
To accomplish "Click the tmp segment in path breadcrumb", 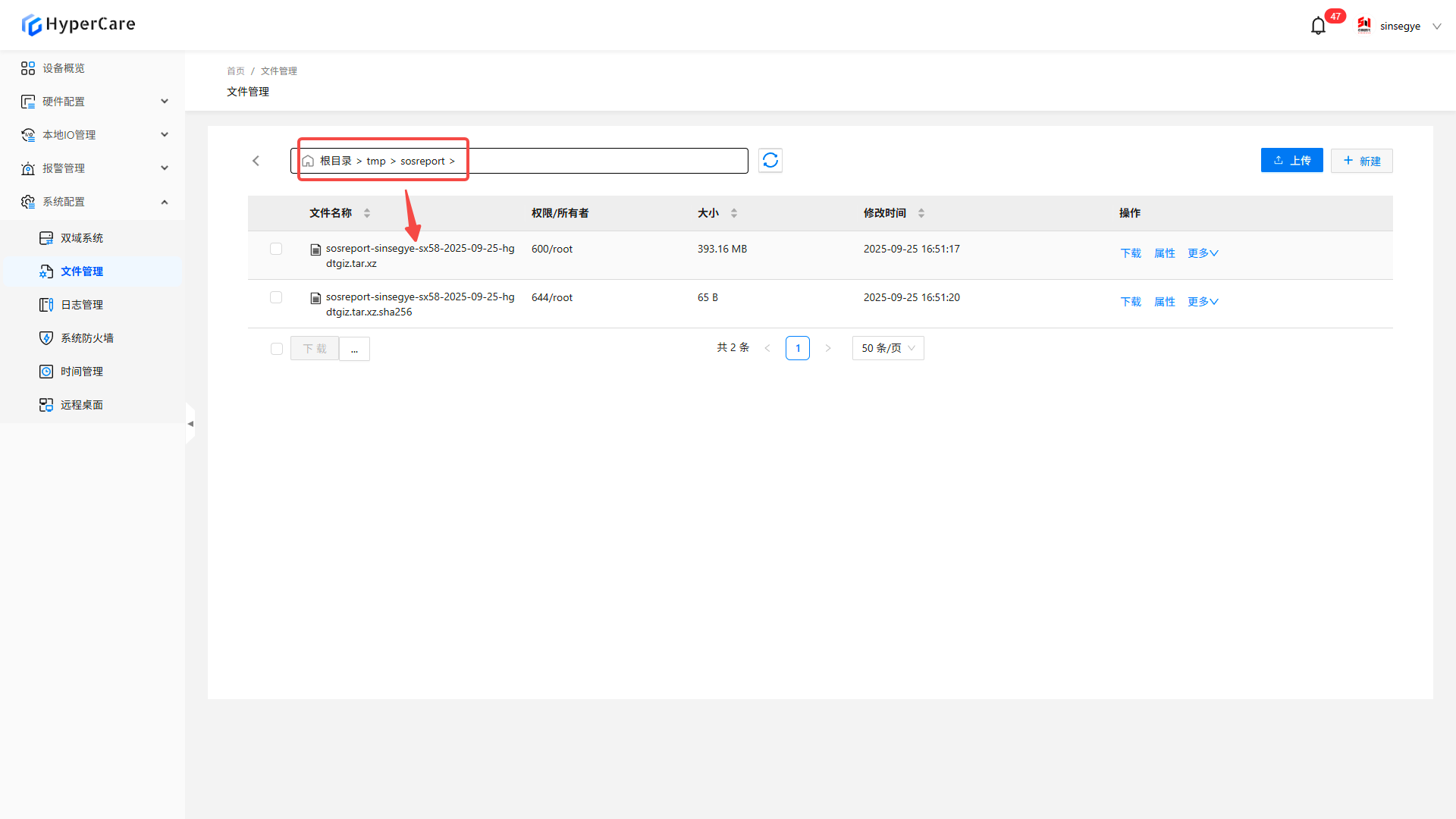I will click(x=376, y=161).
